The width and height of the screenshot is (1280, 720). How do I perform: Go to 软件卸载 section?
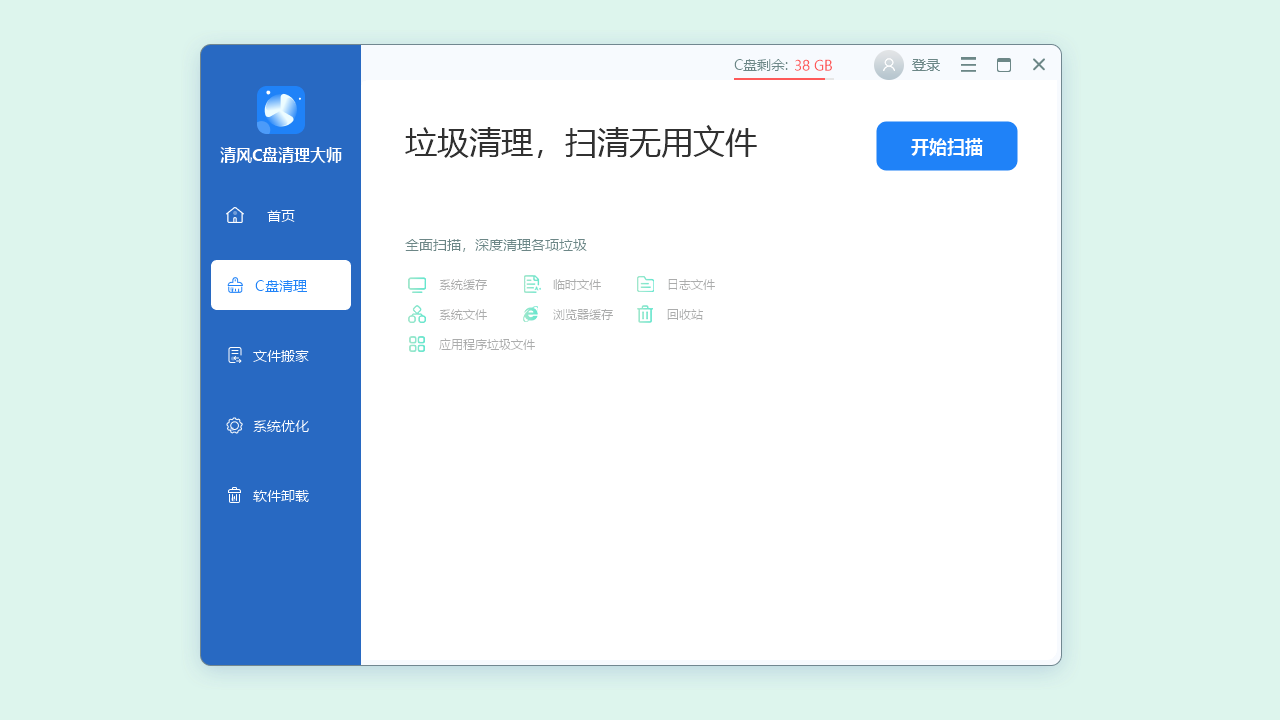(x=280, y=495)
